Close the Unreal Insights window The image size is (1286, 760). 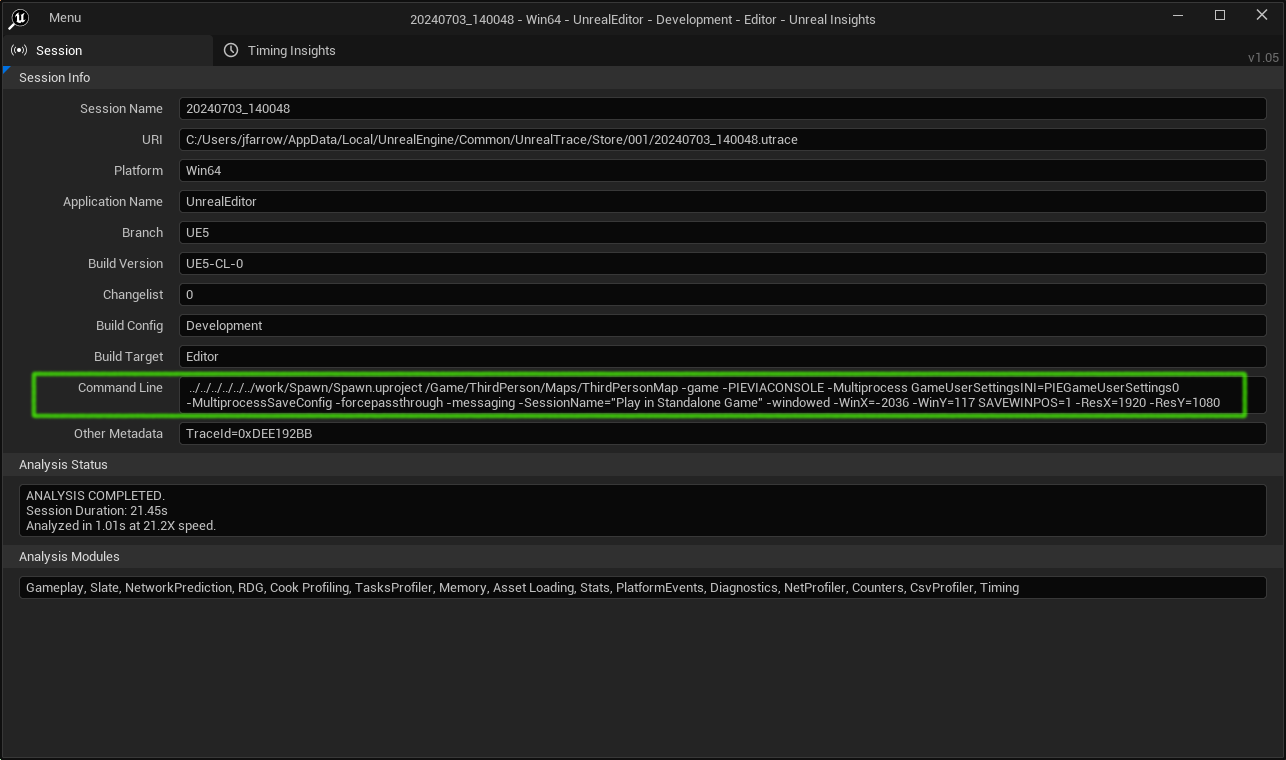coord(1262,16)
